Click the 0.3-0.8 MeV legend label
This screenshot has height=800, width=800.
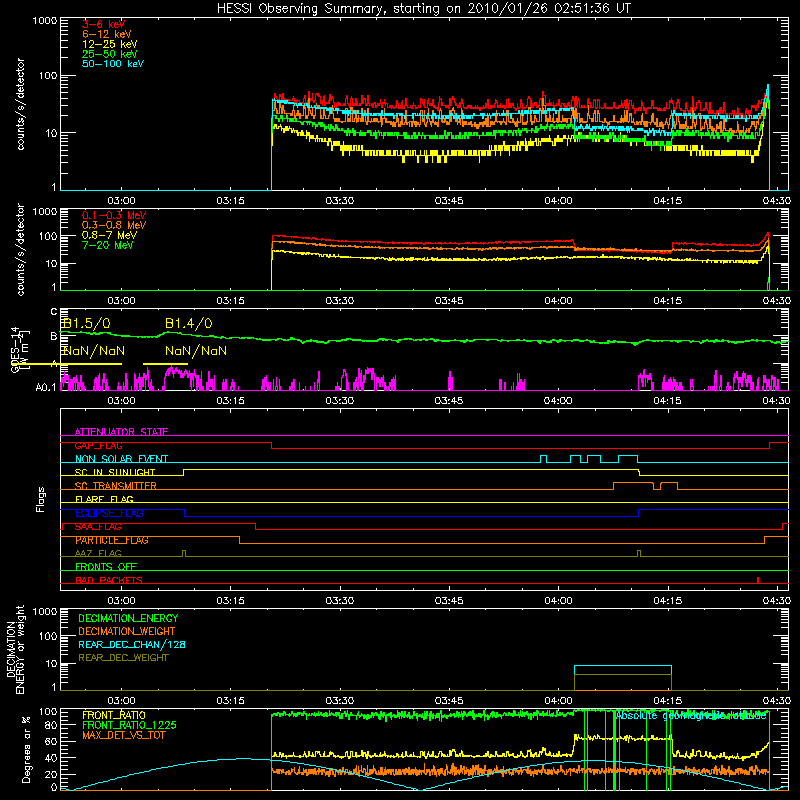[114, 225]
